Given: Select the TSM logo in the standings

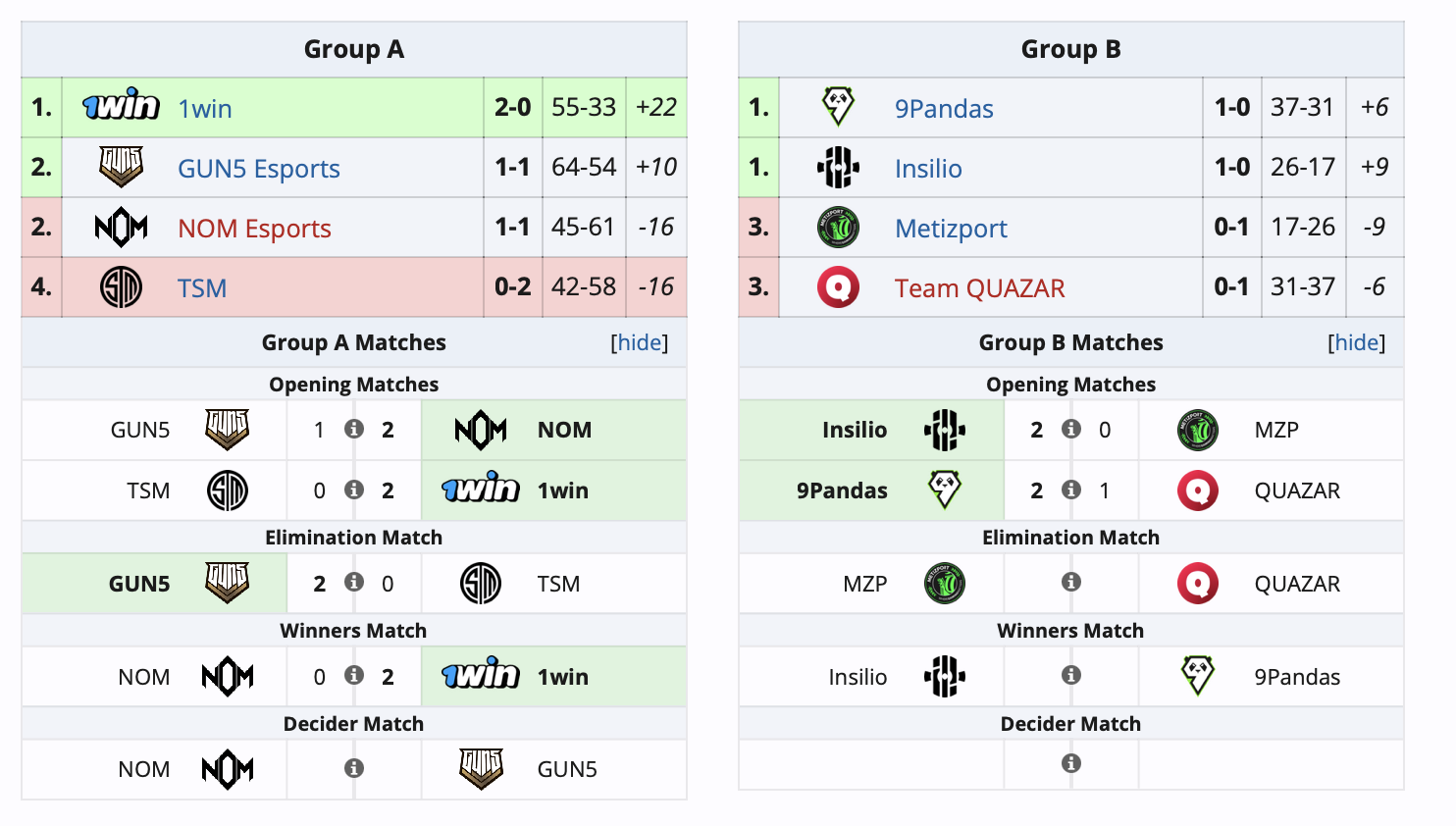Looking at the screenshot, I should tap(119, 287).
